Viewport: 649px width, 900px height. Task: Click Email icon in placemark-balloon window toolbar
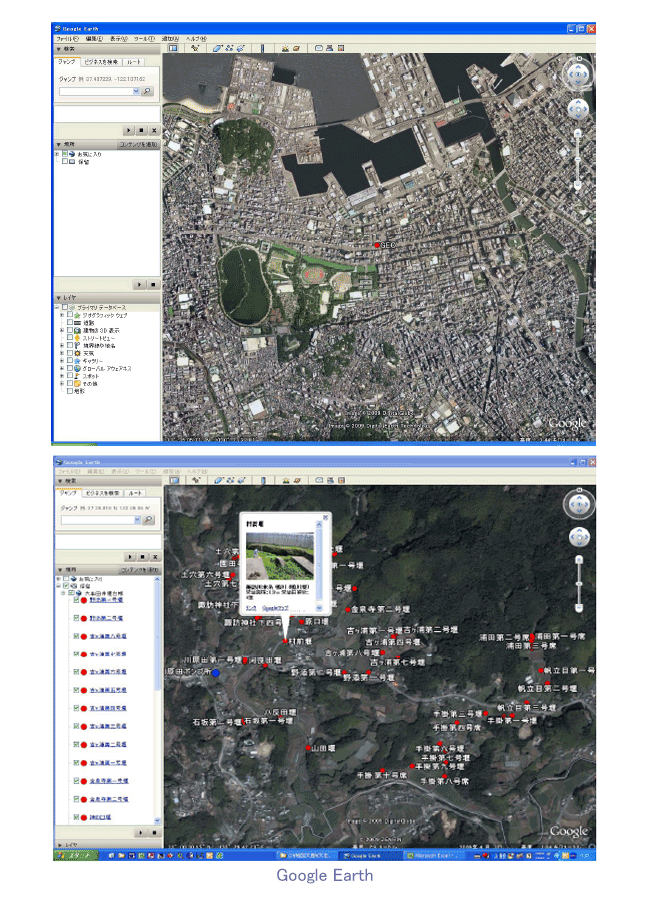coord(319,480)
